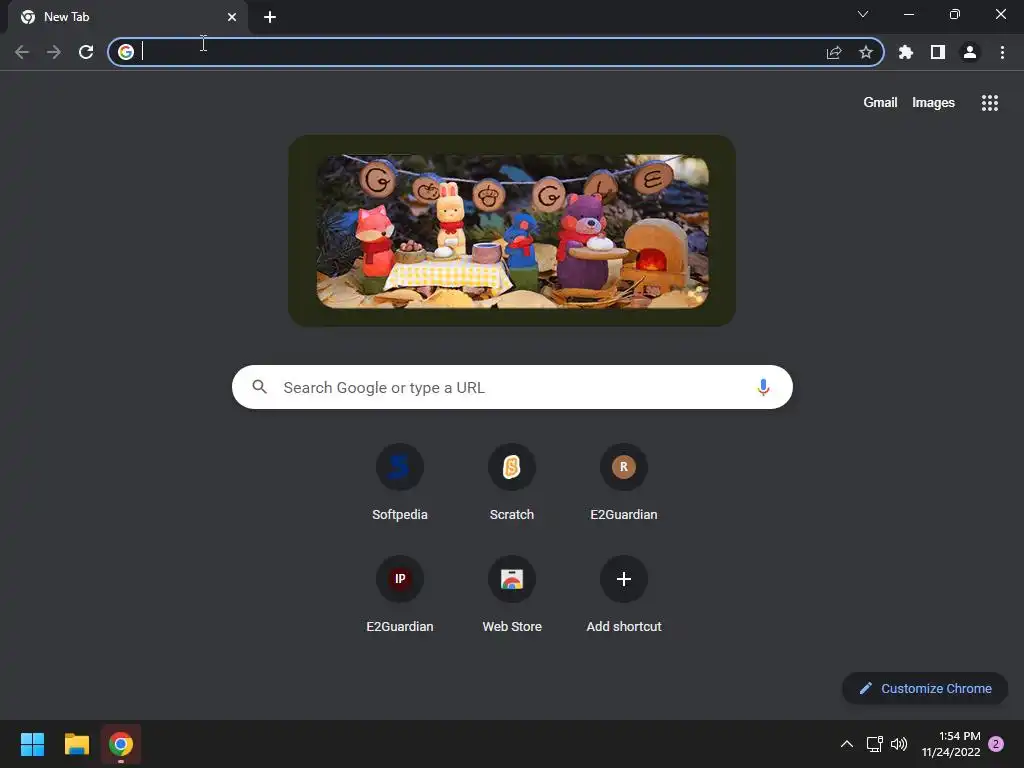Click the Google Doodle image
Screen dimensions: 1024x768
pyautogui.click(x=512, y=231)
